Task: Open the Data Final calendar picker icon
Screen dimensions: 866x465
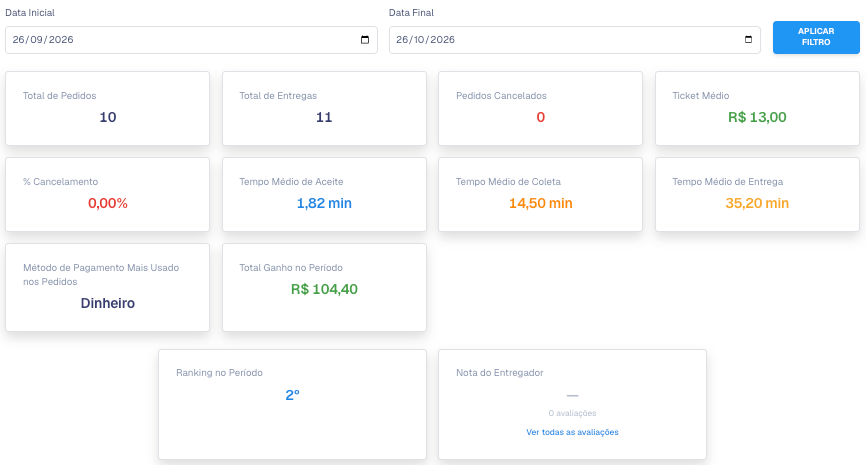Action: pyautogui.click(x=748, y=40)
